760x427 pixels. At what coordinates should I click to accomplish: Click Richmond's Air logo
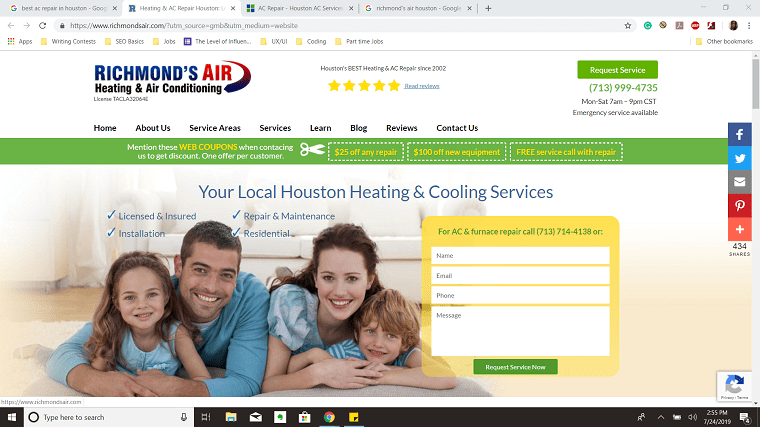pyautogui.click(x=173, y=80)
